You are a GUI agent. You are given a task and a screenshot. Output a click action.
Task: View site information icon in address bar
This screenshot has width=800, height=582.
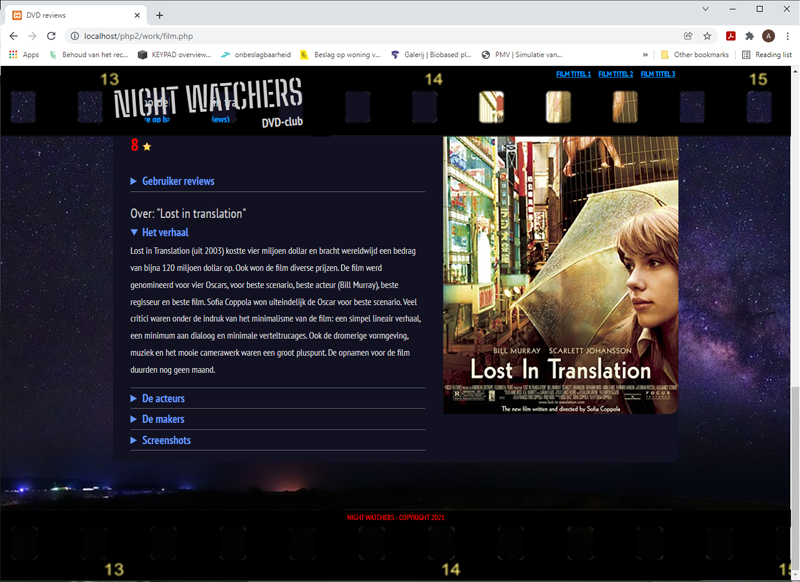coord(74,36)
